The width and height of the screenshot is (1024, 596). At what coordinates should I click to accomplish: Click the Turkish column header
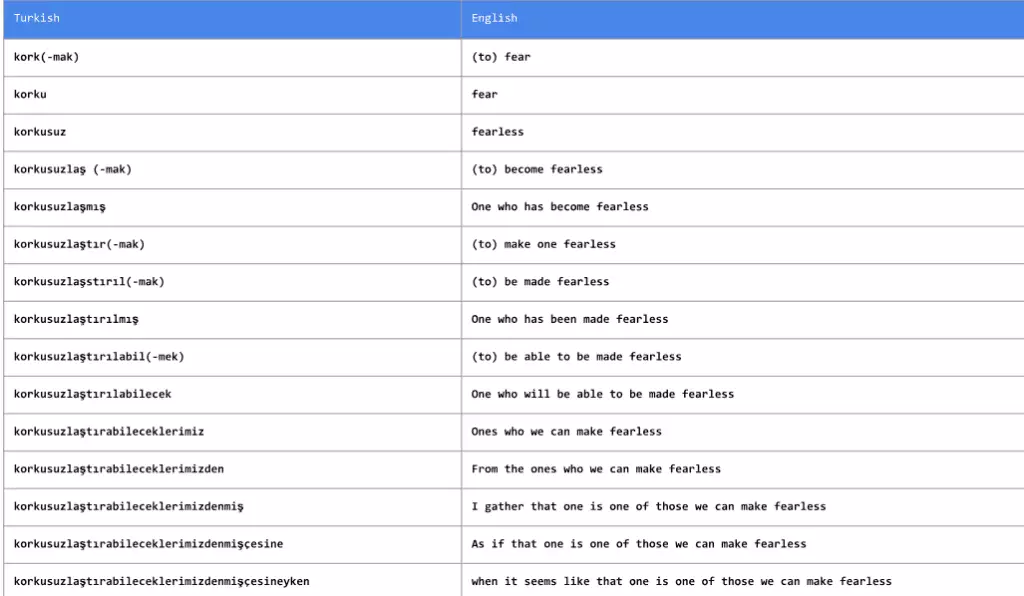(232, 19)
